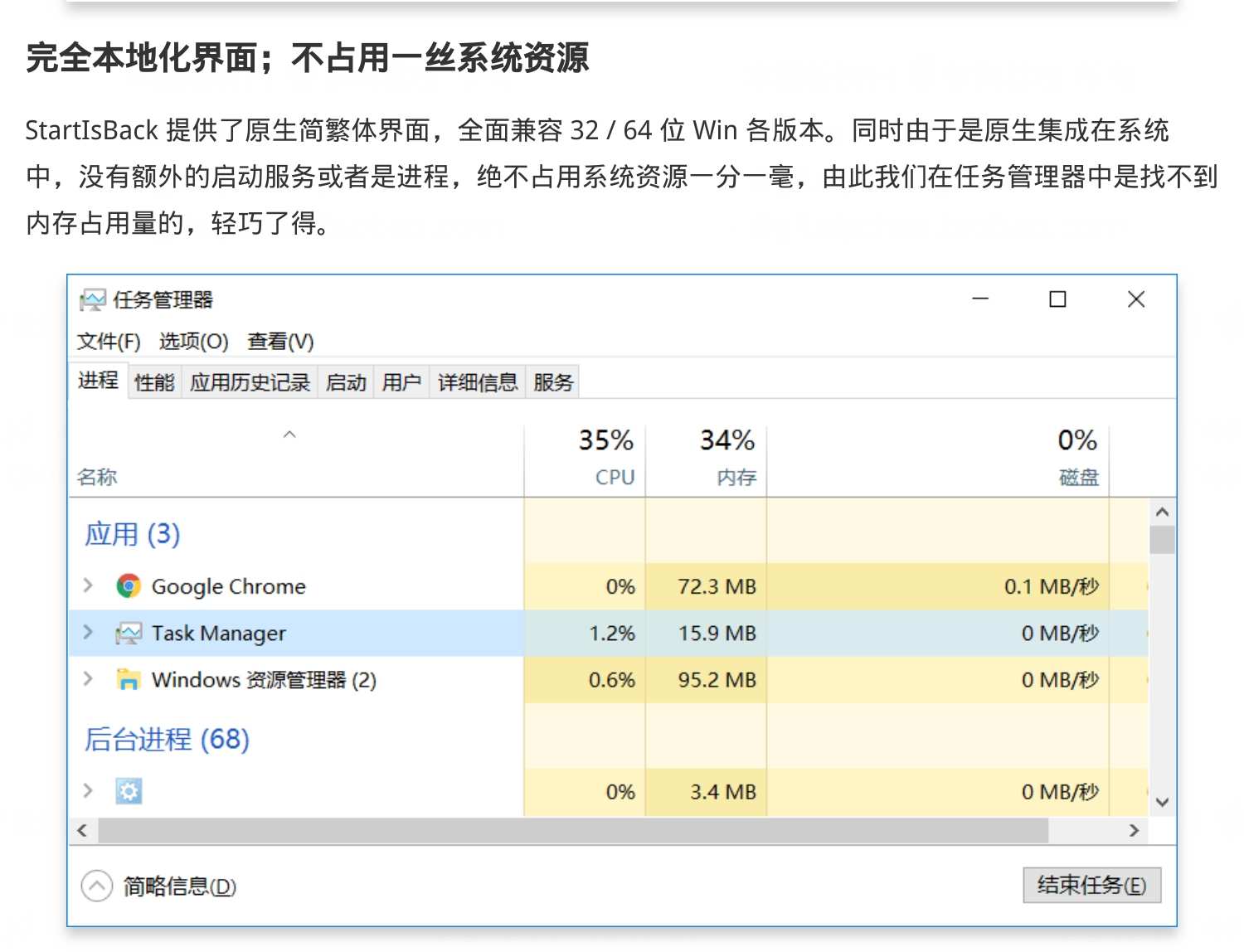The height and width of the screenshot is (952, 1244).
Task: Click the 简略信息(D) link
Action: pyautogui.click(x=180, y=886)
